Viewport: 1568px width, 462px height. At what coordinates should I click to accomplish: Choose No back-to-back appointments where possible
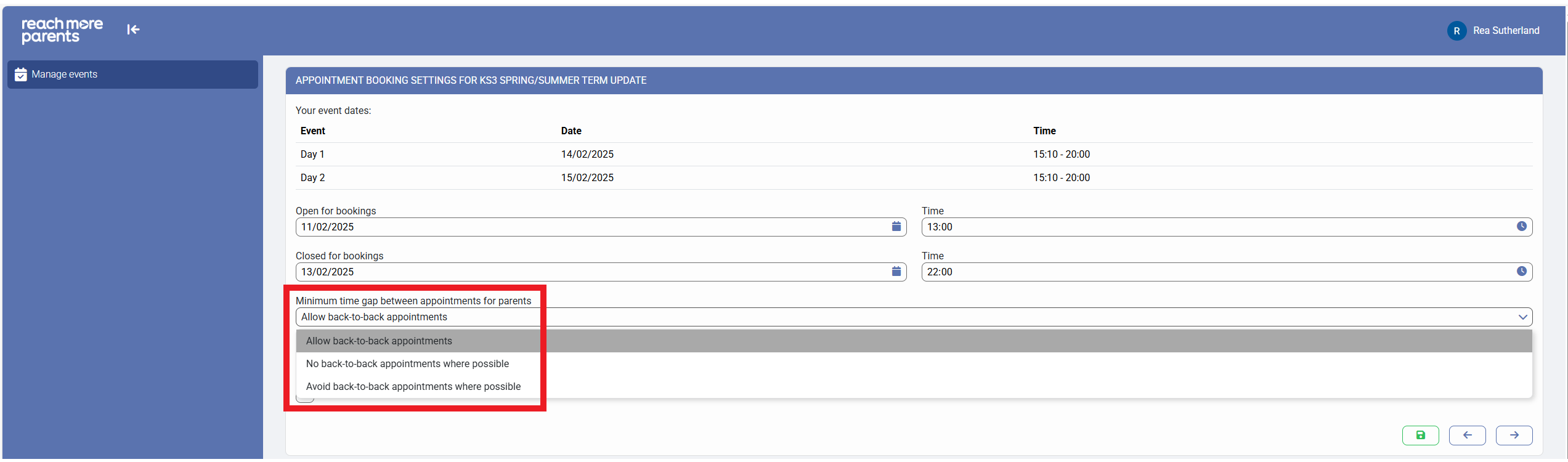point(407,364)
